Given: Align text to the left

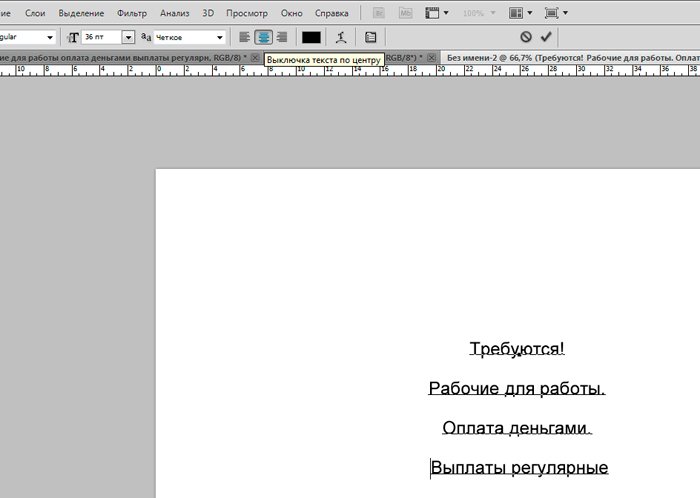Looking at the screenshot, I should pyautogui.click(x=245, y=37).
